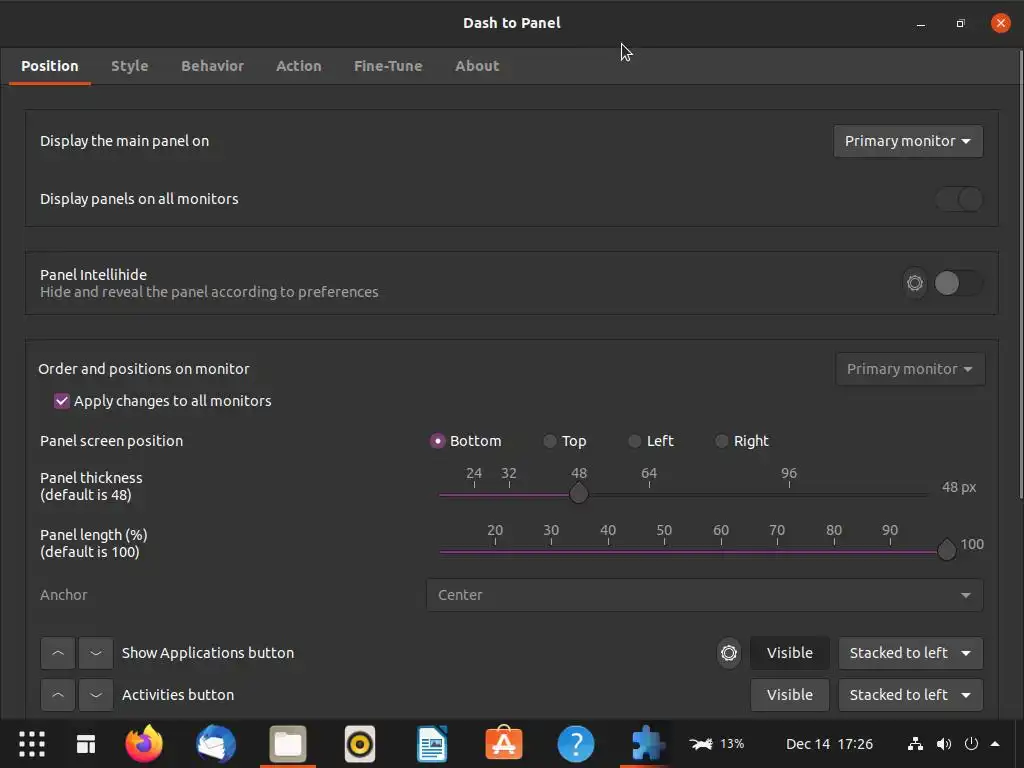Screen dimensions: 1024x768
Task: Click the Panel thickness slider handle
Action: [x=579, y=494]
